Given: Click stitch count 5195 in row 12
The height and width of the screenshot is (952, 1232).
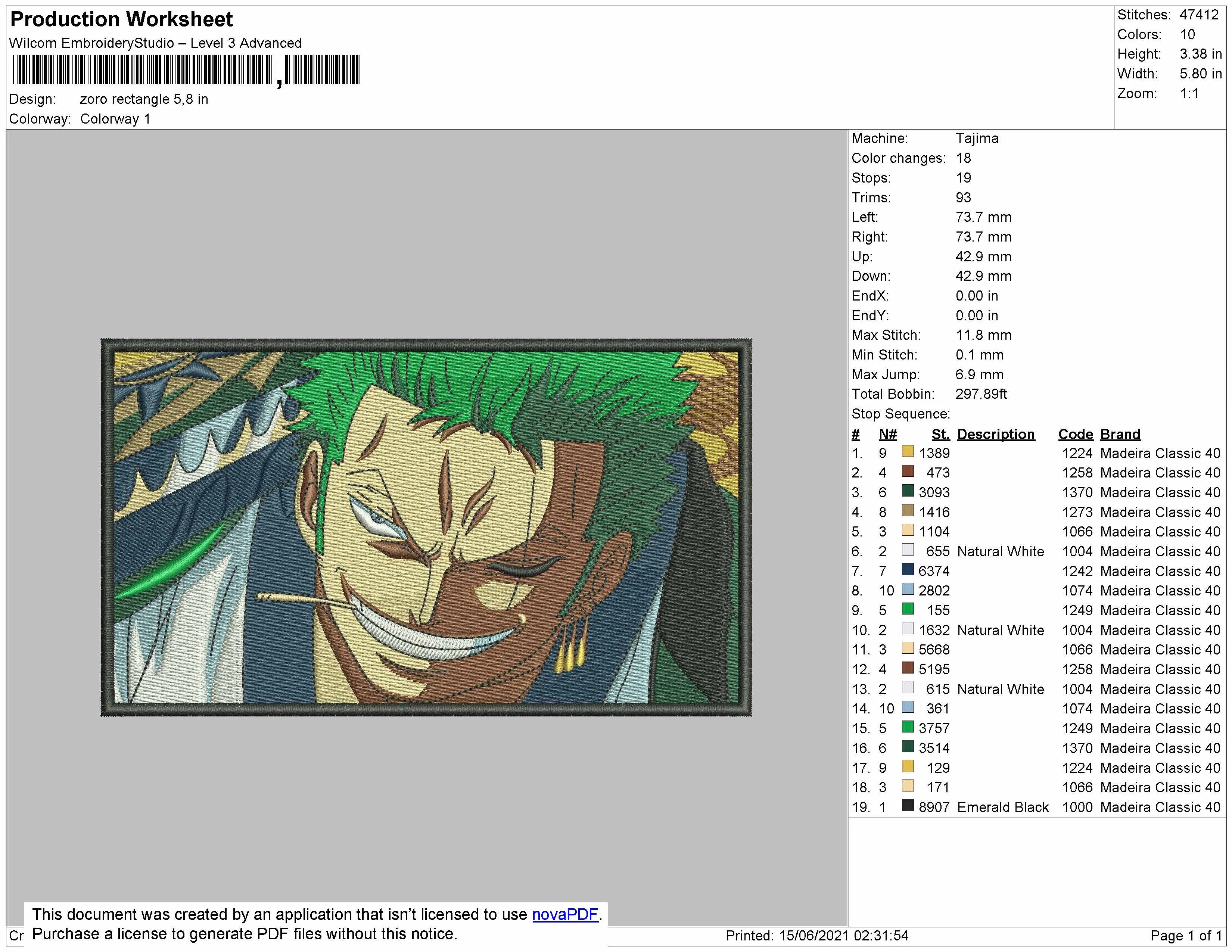Looking at the screenshot, I should pyautogui.click(x=934, y=669).
